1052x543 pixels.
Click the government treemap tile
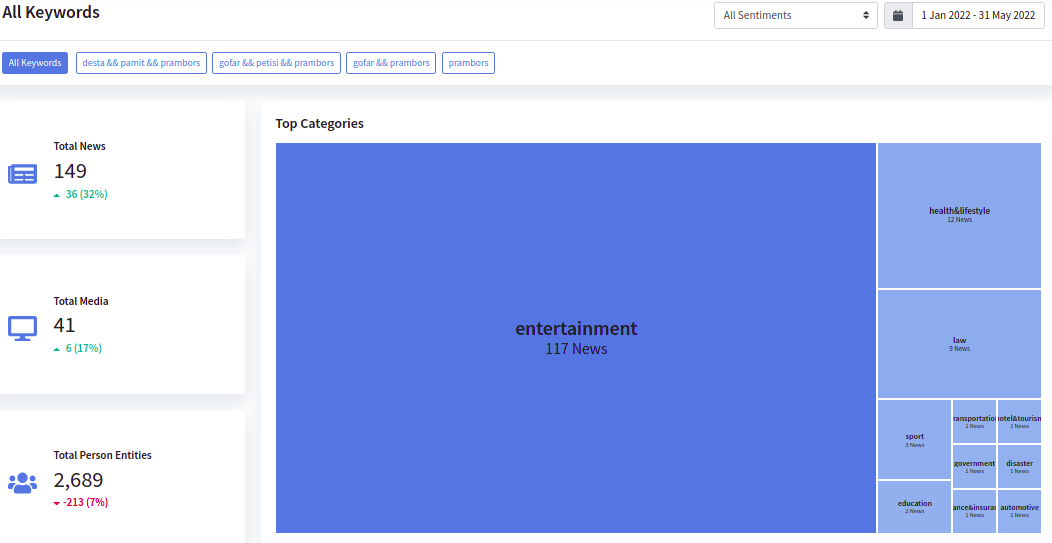(x=974, y=466)
